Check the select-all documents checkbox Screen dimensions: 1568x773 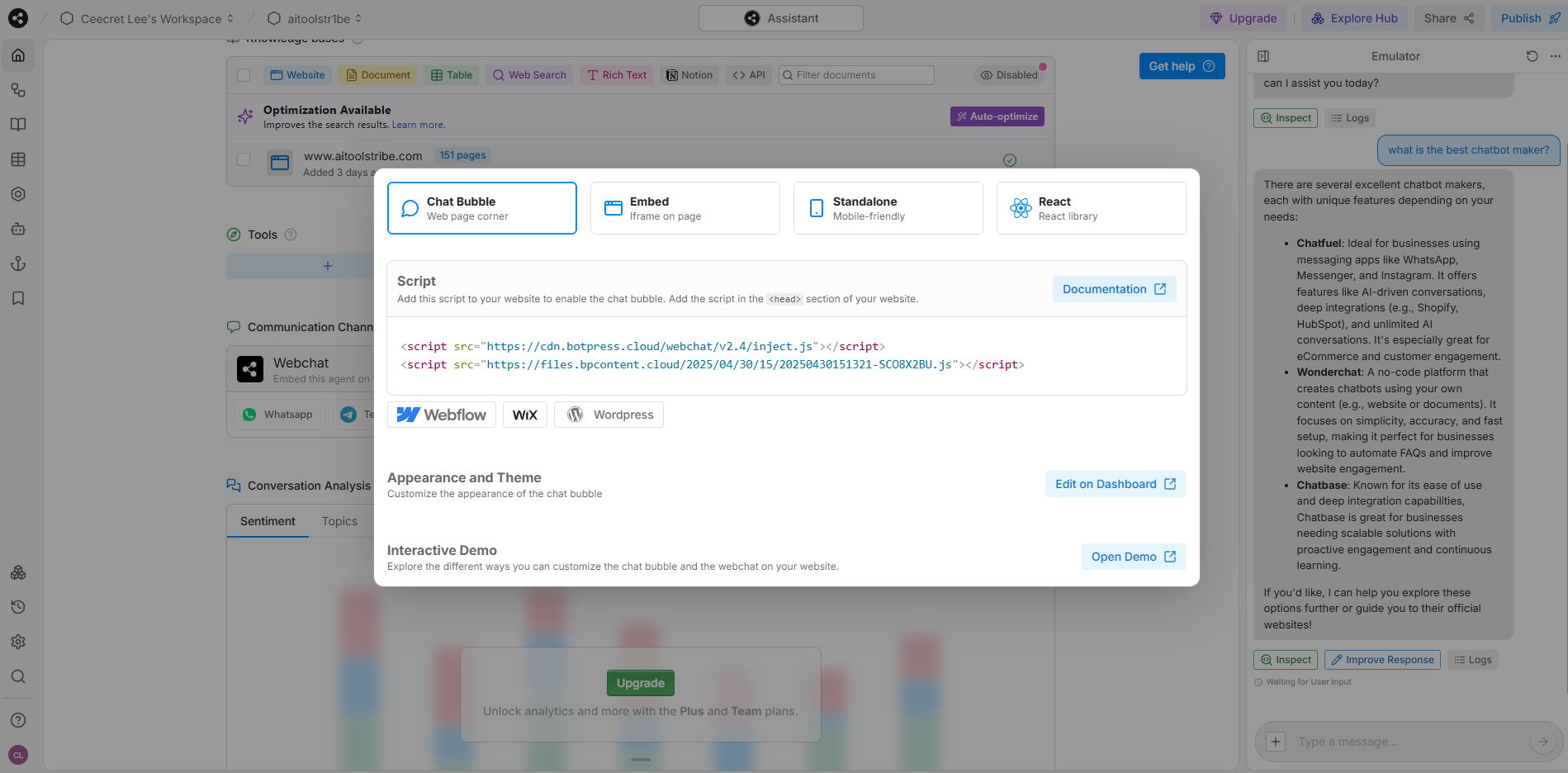(x=244, y=74)
